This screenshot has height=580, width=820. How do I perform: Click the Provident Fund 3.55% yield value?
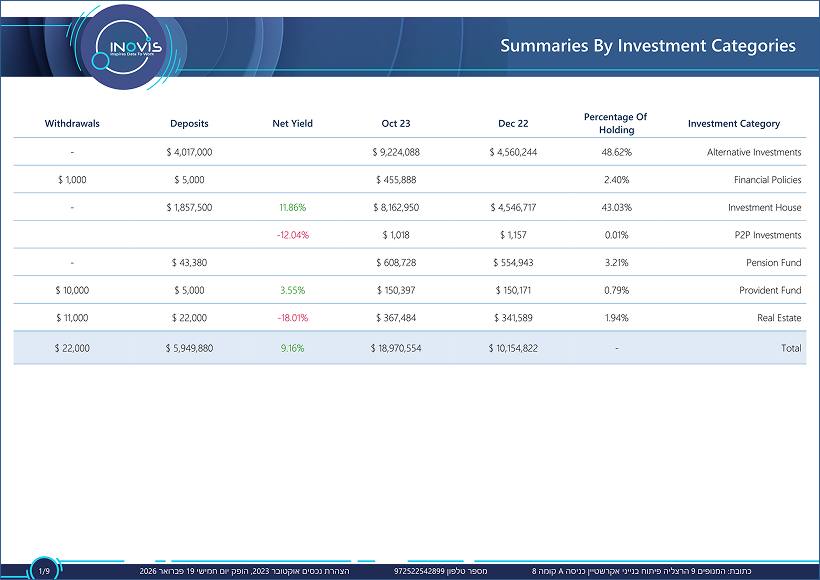click(292, 290)
